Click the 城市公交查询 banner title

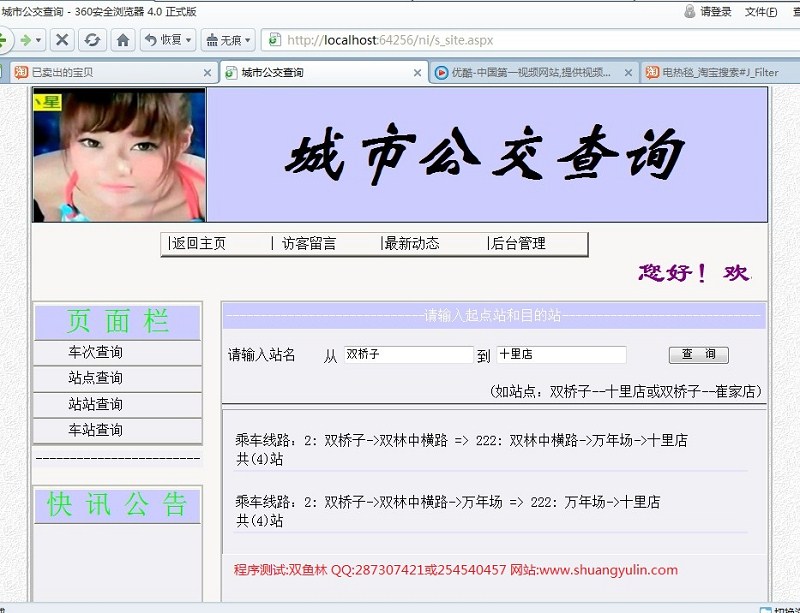pos(485,154)
